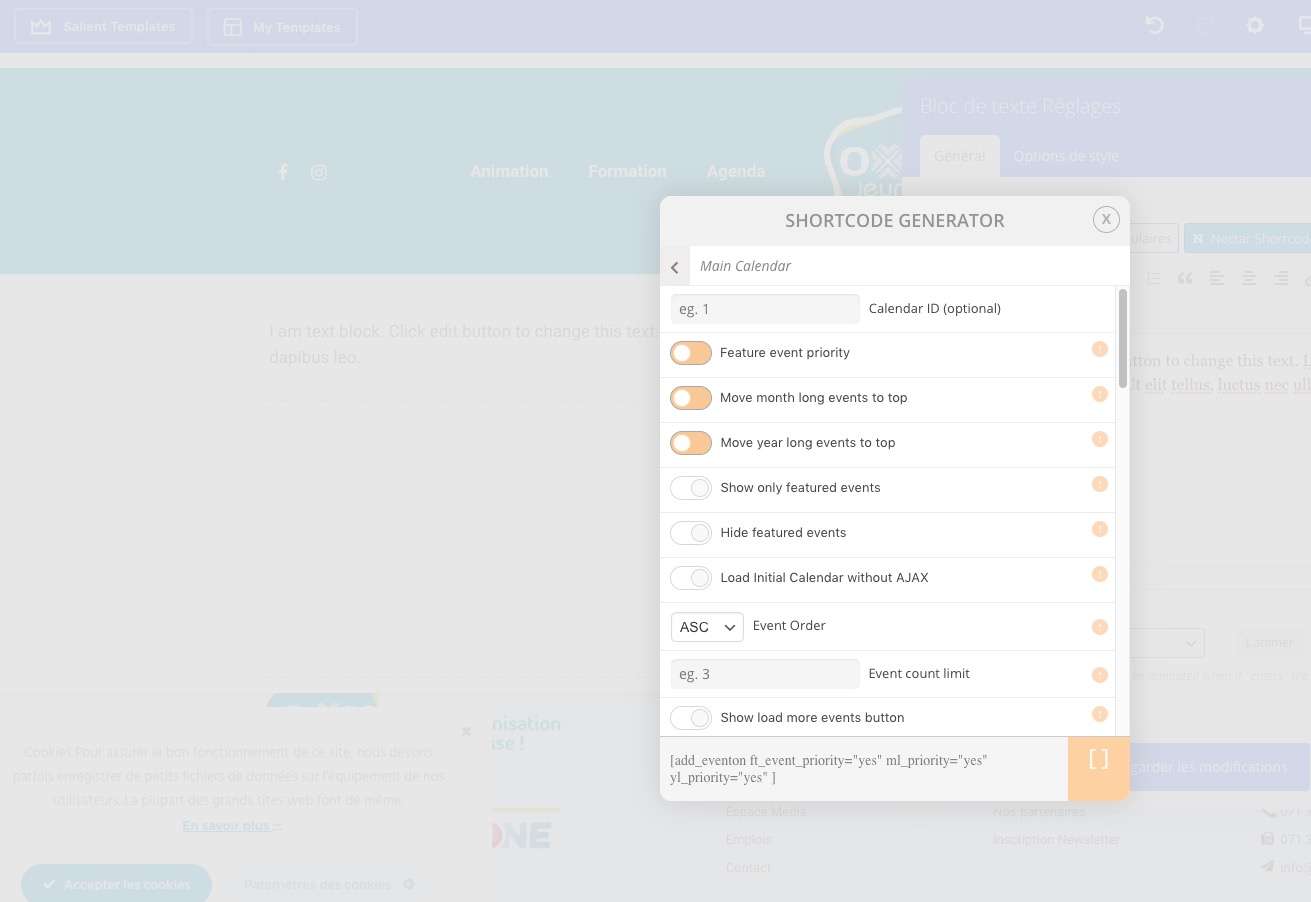Open the ASC Event Order dropdown

(707, 627)
